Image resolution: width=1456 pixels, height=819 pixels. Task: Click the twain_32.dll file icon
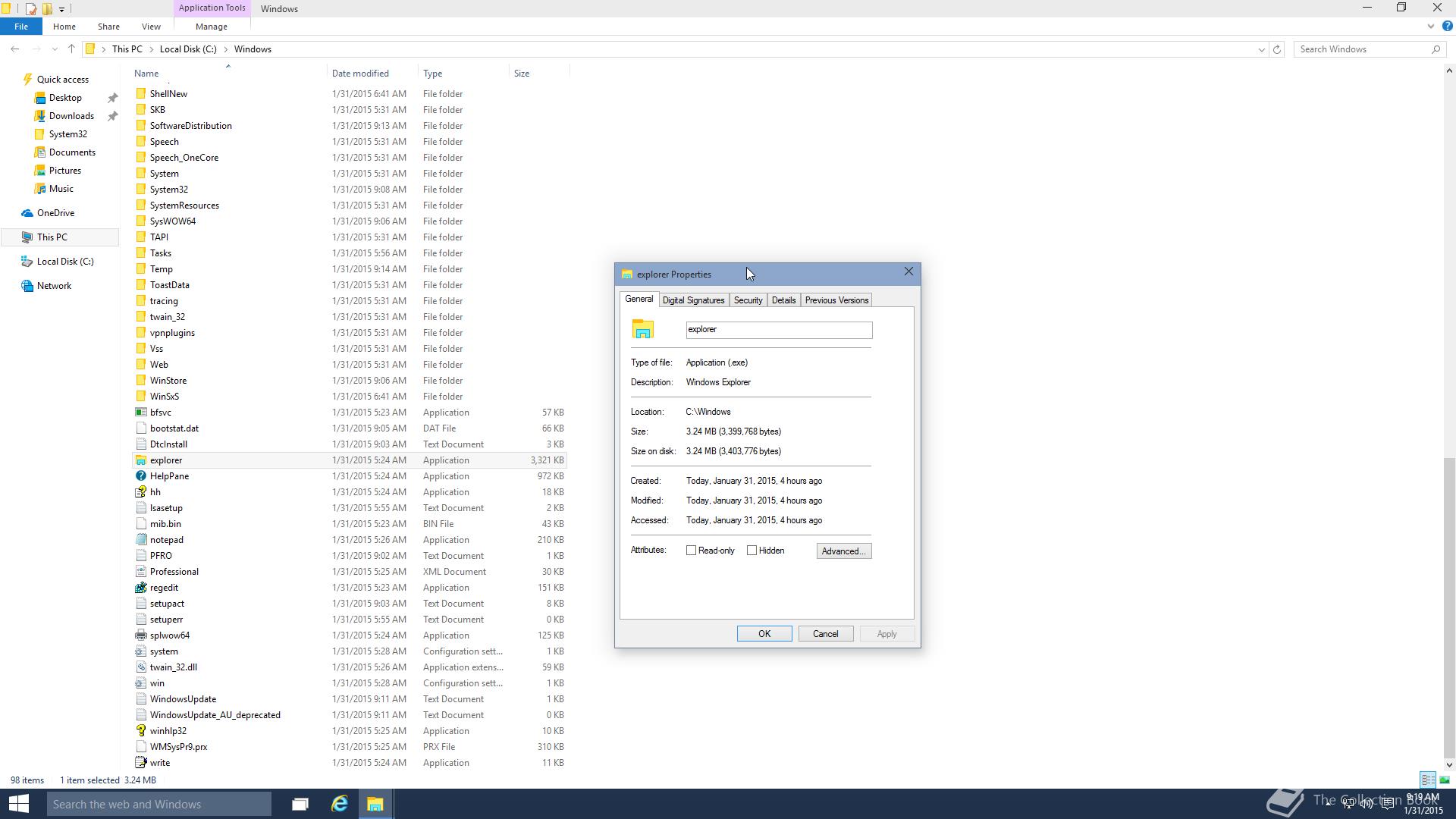pos(140,667)
